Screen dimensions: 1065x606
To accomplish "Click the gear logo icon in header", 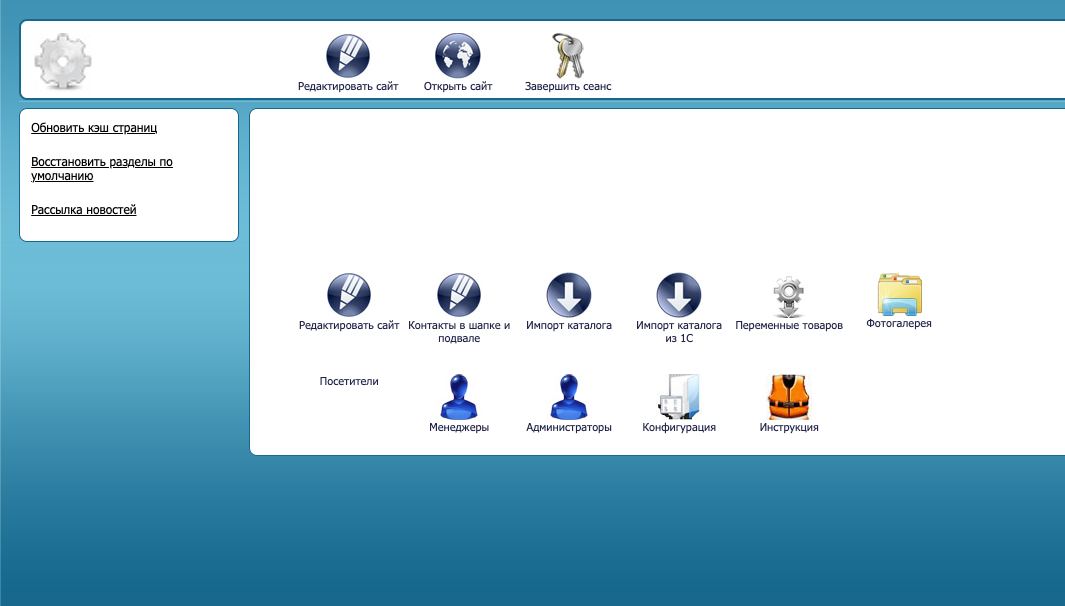I will click(62, 60).
